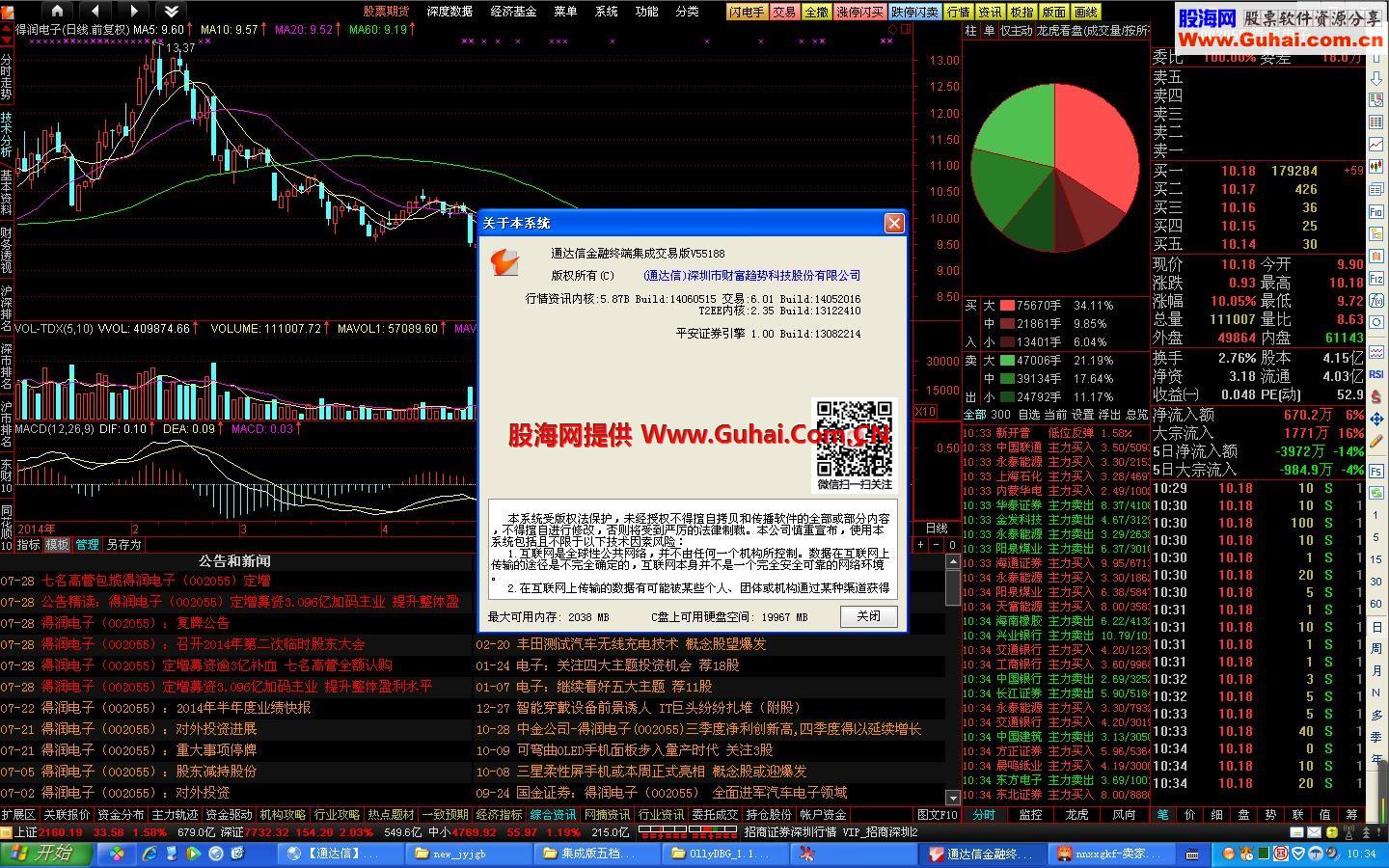Click the 仅主动 filter toggle
The width and height of the screenshot is (1389, 868).
[x=1017, y=31]
